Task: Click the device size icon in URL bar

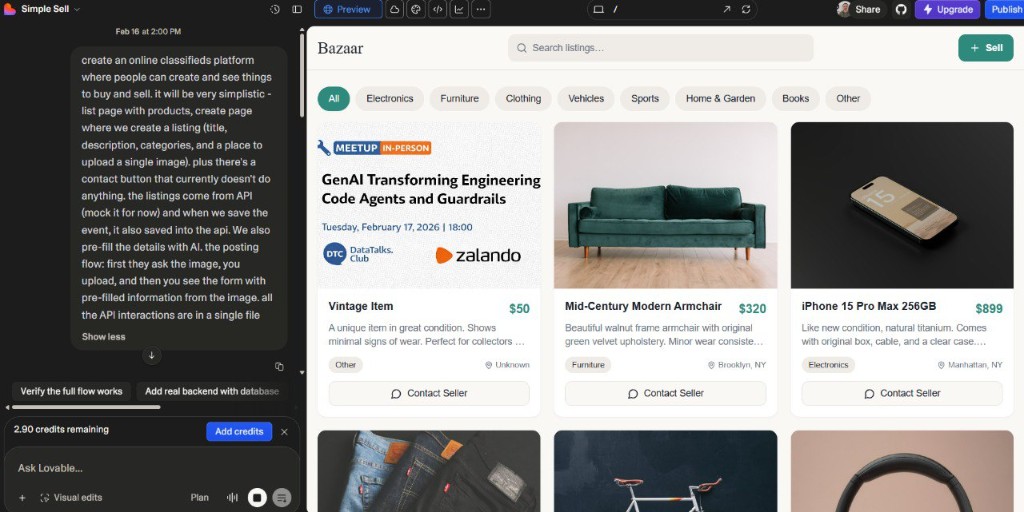Action: point(598,10)
